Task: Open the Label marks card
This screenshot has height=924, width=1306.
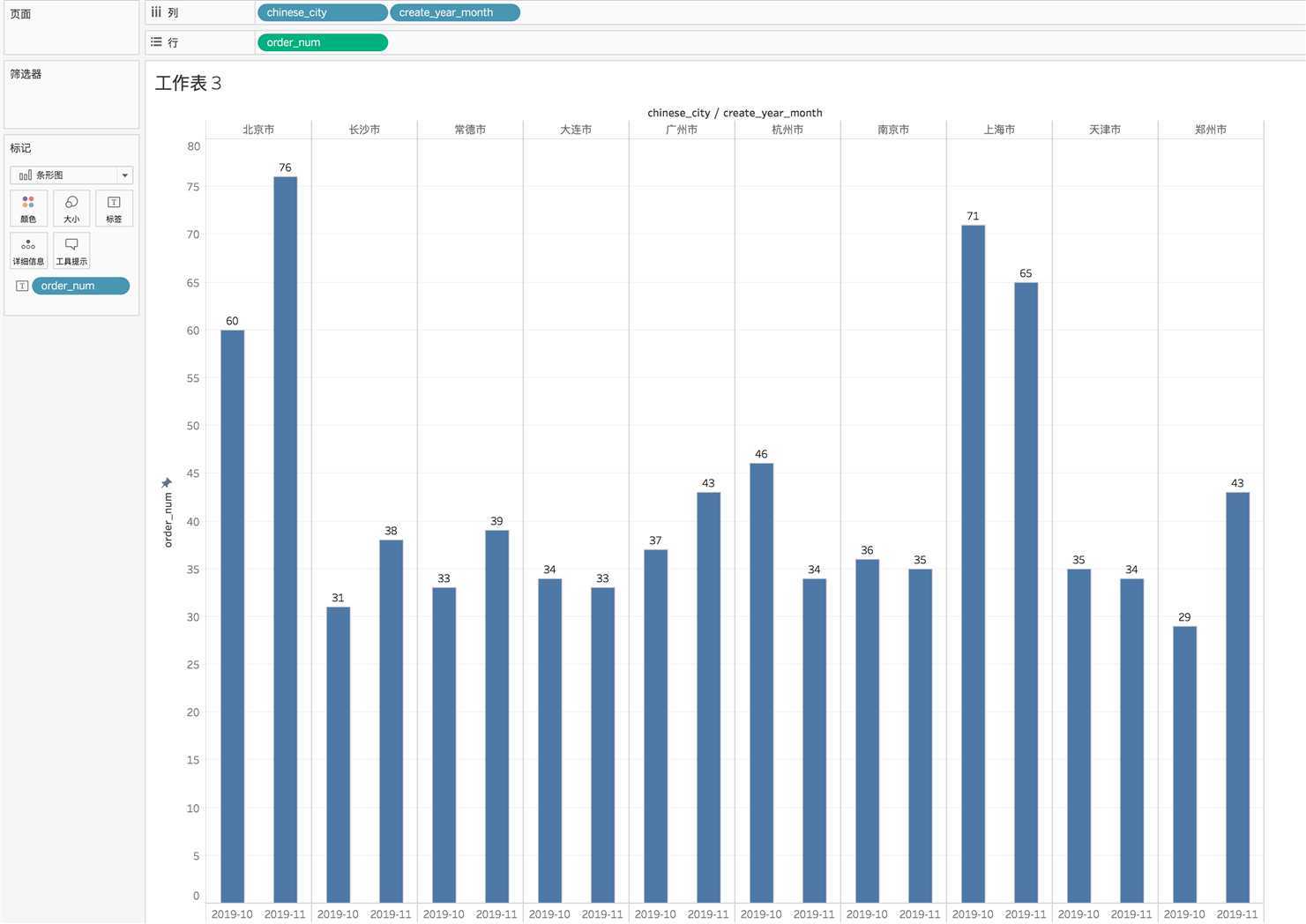Action: (x=114, y=209)
